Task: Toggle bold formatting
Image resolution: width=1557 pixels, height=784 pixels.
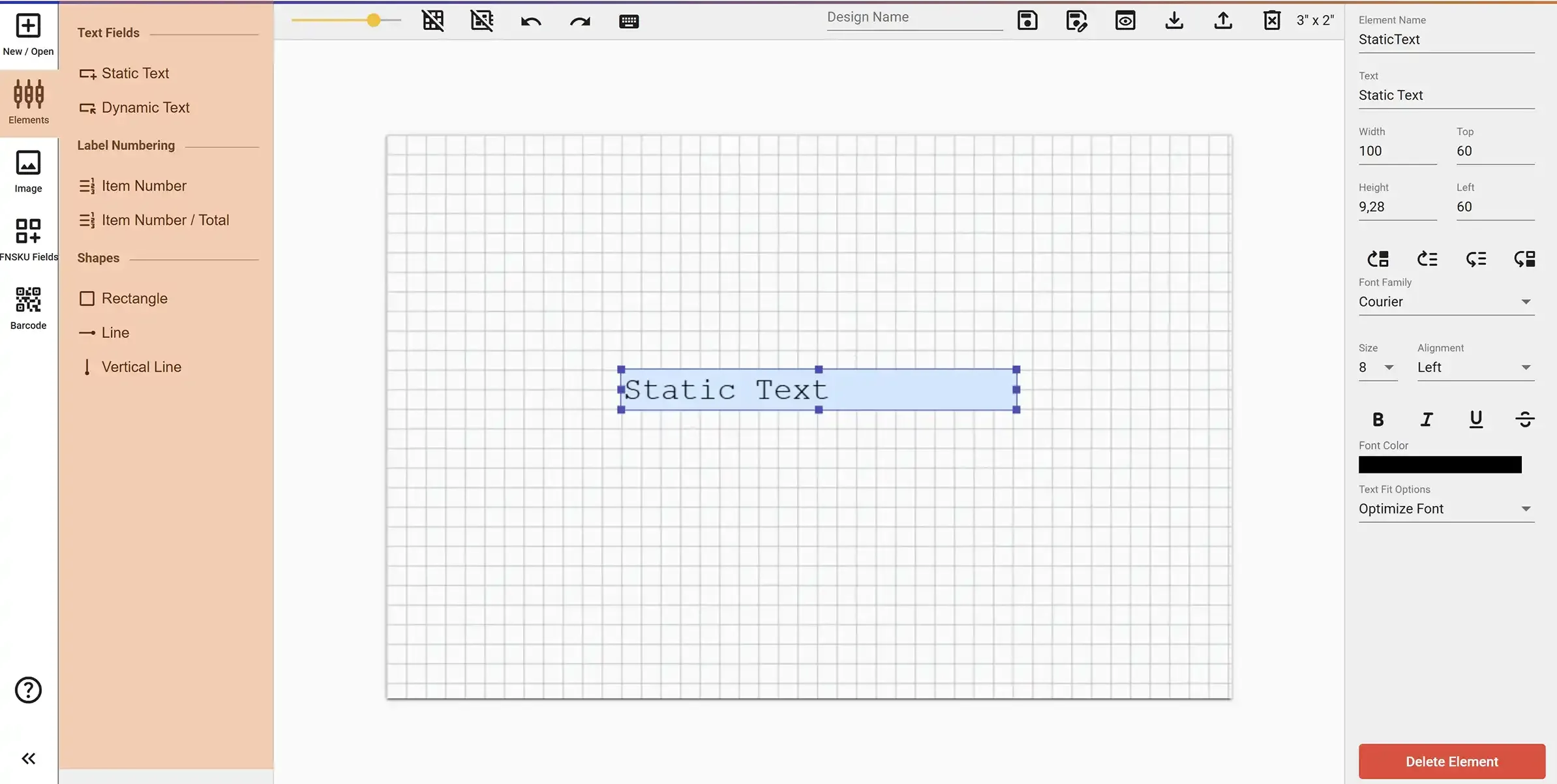Action: click(x=1378, y=419)
